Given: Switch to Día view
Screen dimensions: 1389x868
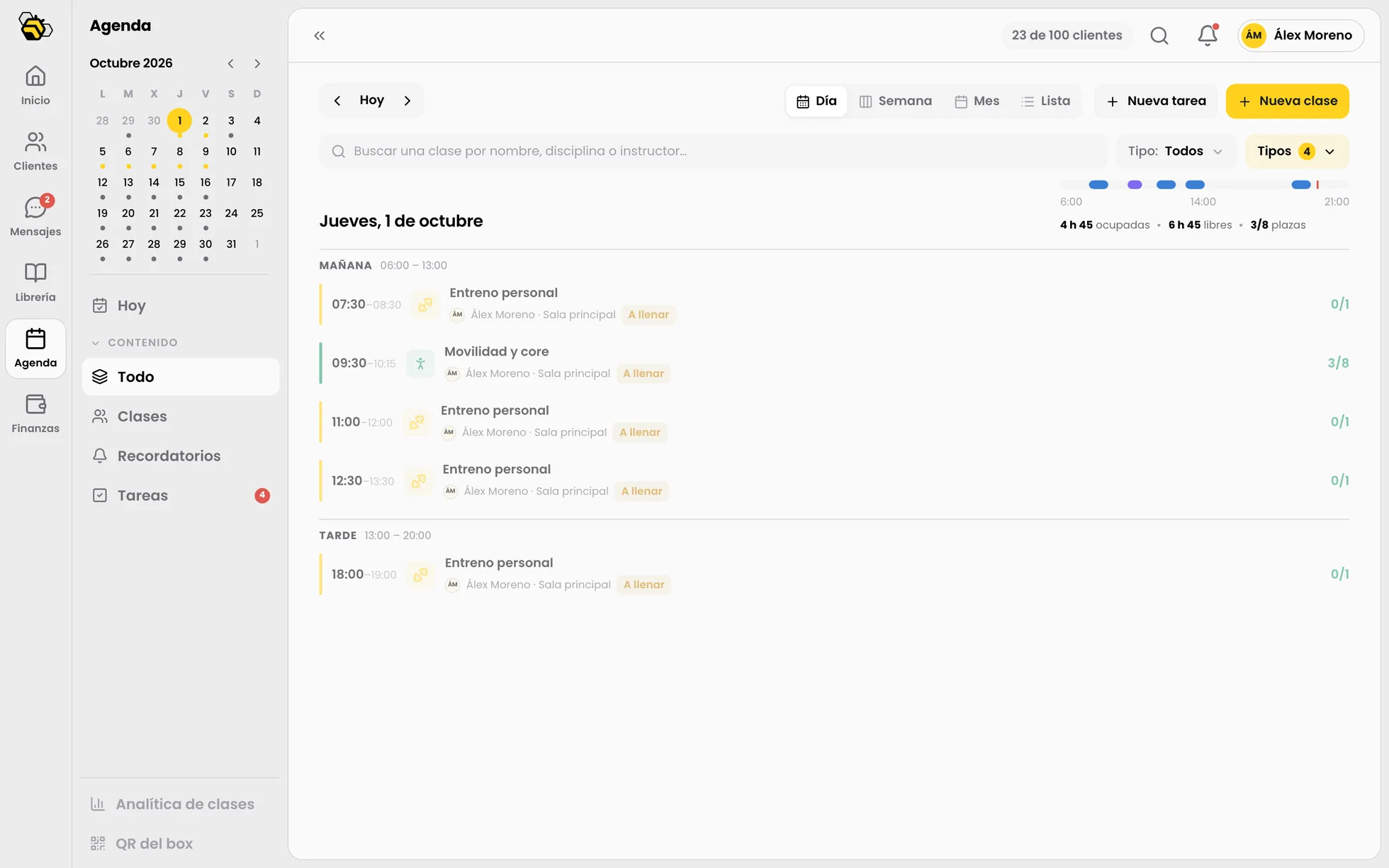Looking at the screenshot, I should click(816, 101).
